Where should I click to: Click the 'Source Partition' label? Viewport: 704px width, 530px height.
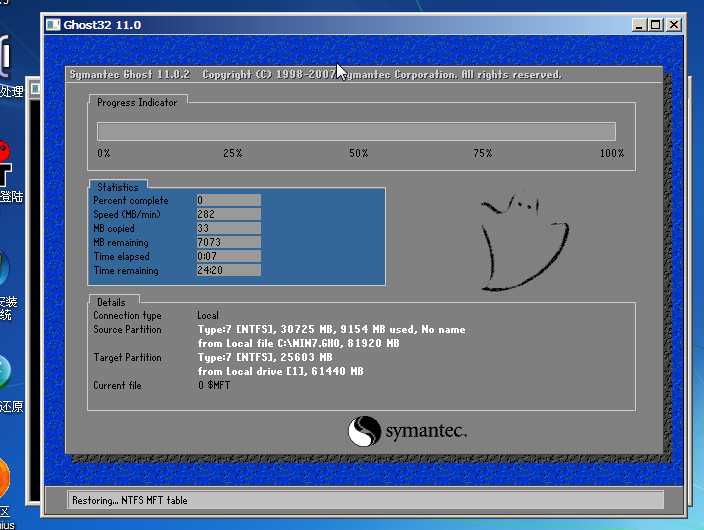click(x=127, y=329)
